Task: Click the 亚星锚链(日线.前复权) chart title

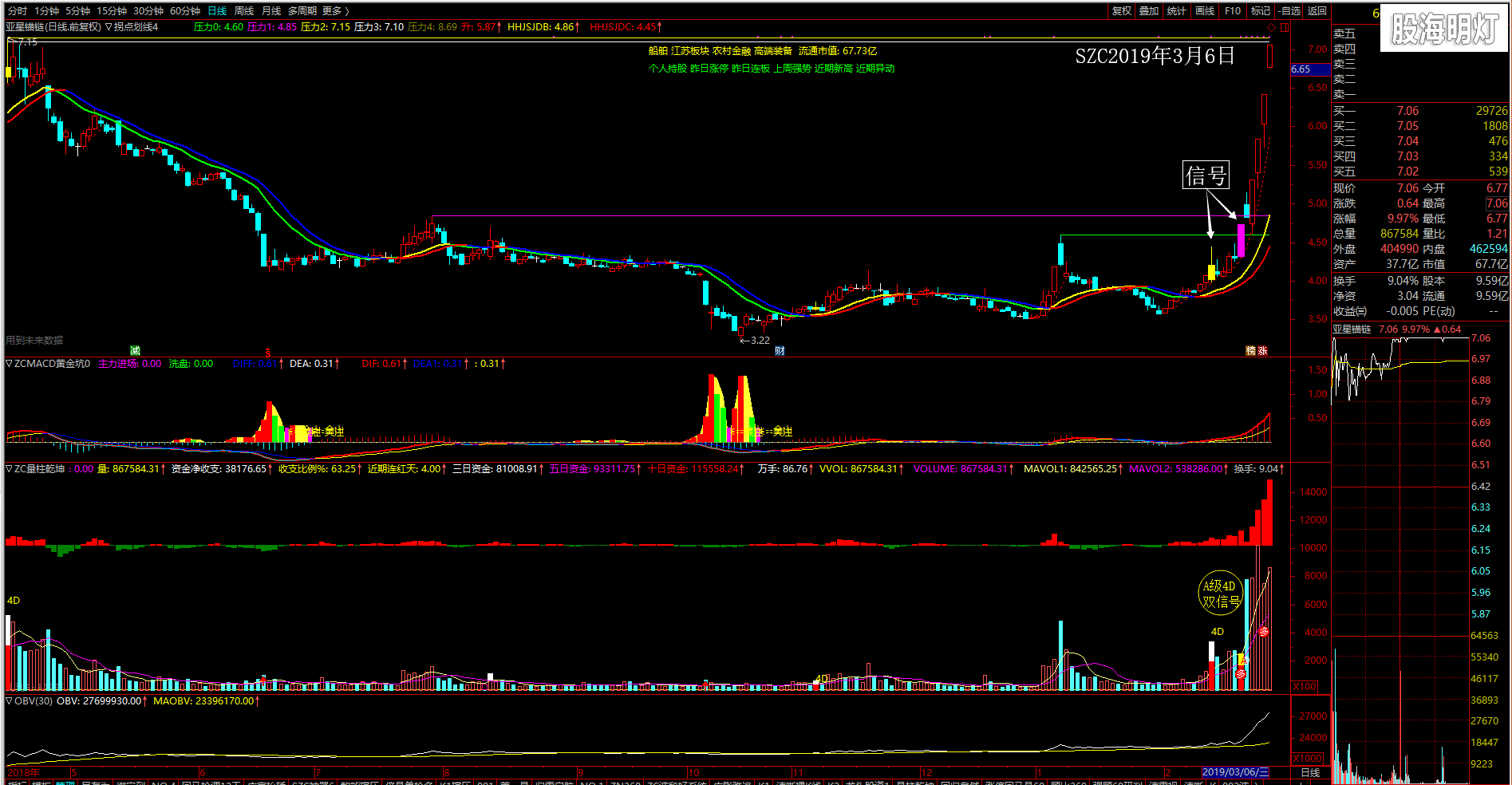Action: pyautogui.click(x=53, y=26)
